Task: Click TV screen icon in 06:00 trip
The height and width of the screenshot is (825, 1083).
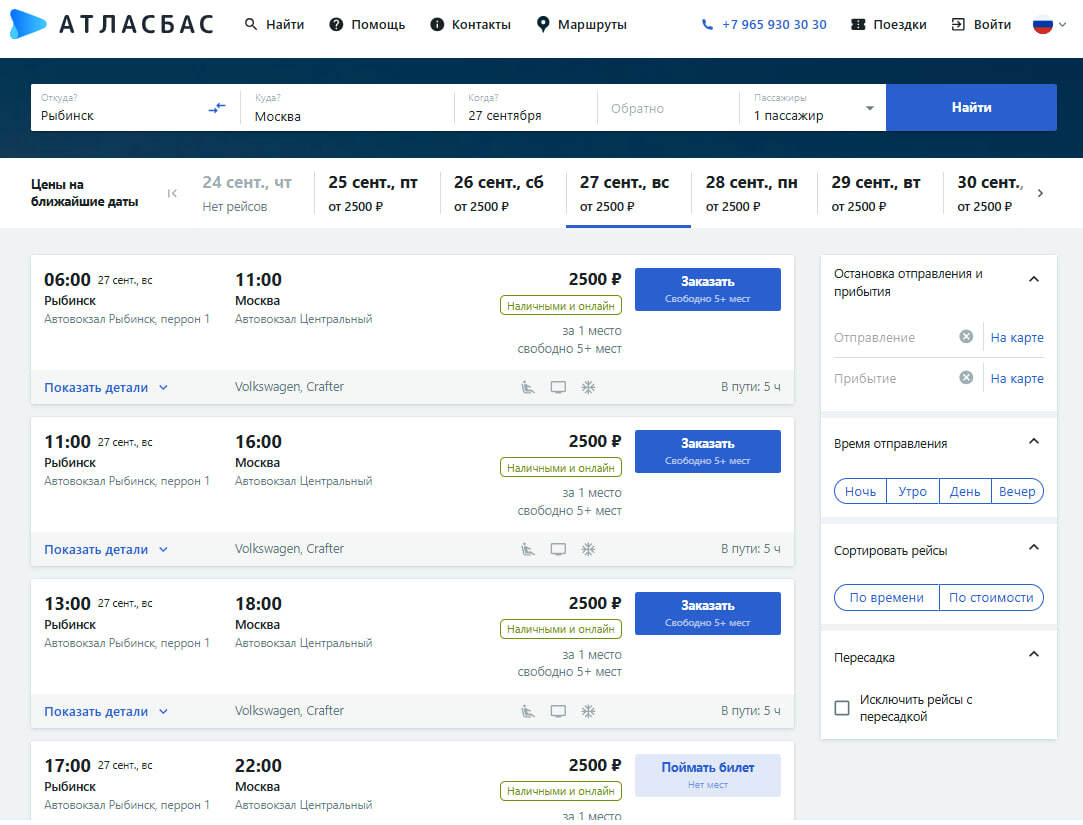Action: coord(558,387)
